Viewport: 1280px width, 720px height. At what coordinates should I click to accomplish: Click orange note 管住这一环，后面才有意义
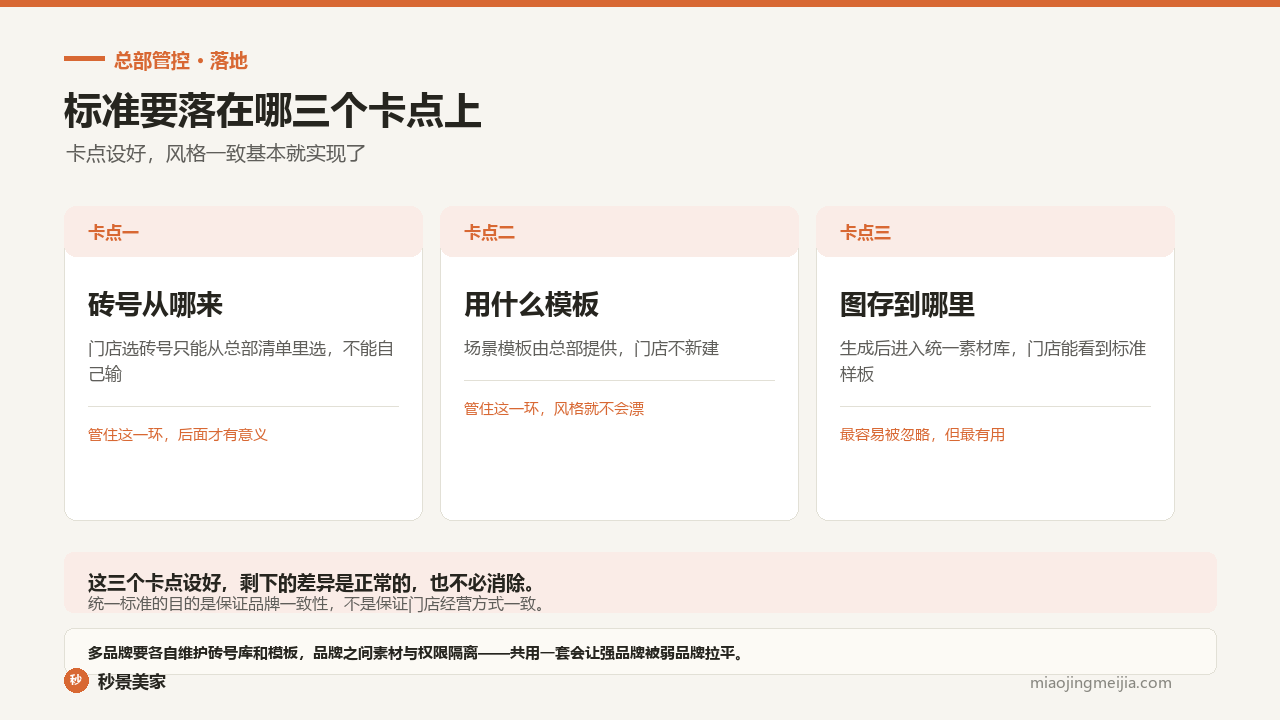coord(178,435)
